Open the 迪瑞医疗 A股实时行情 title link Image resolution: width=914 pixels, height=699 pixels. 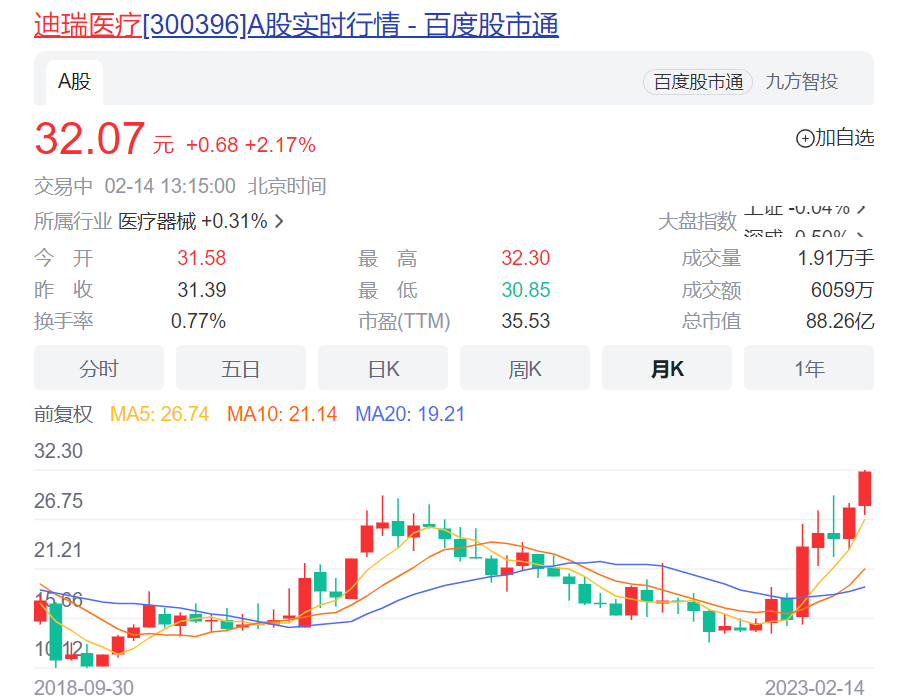(x=296, y=24)
